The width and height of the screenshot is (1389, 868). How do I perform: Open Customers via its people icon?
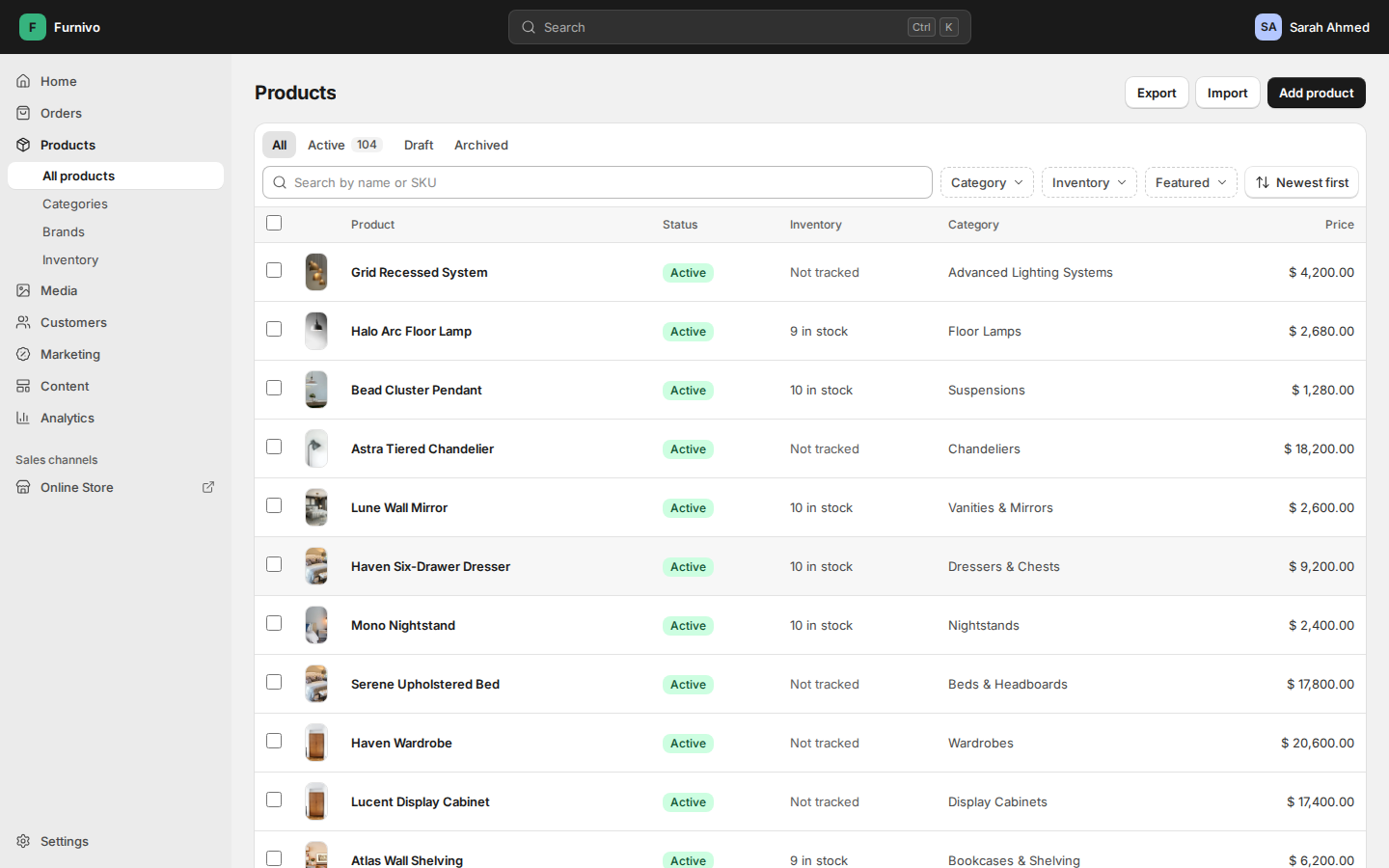click(x=23, y=322)
